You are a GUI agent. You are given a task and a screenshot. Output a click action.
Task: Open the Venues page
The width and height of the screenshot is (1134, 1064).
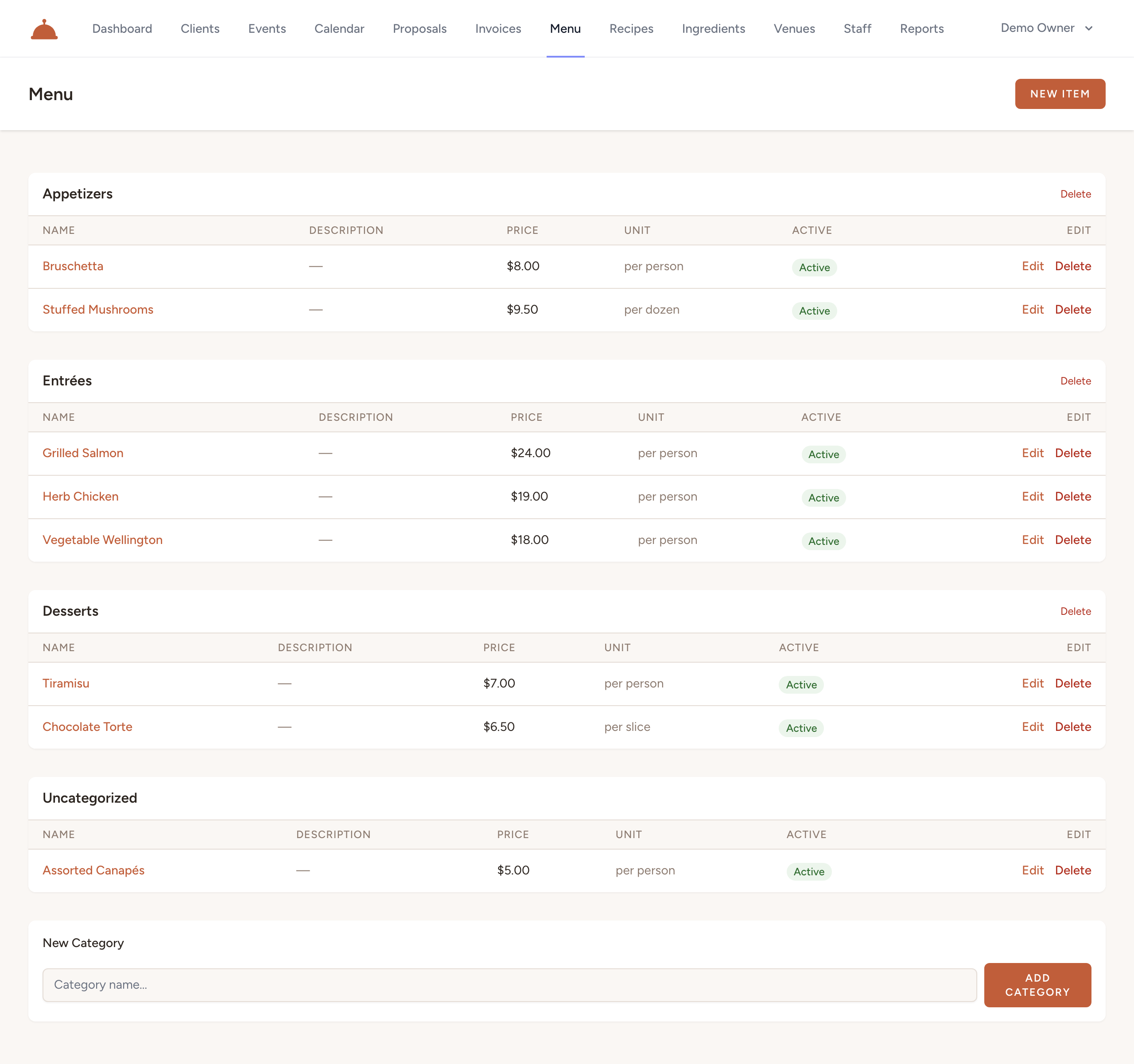[x=795, y=28]
